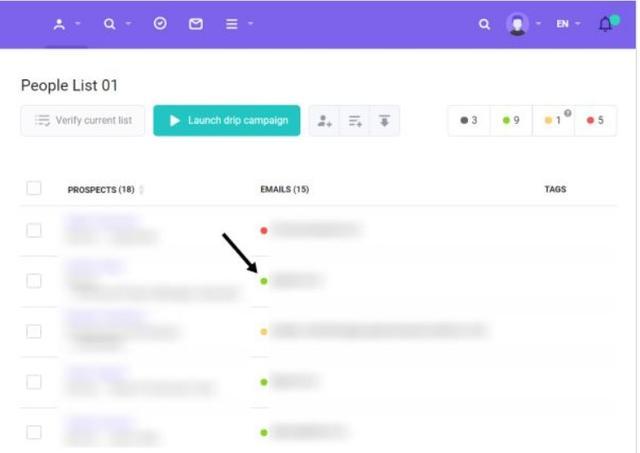Expand the arrow beside the finder magnifier
Image resolution: width=640 pixels, height=453 pixels.
(128, 24)
